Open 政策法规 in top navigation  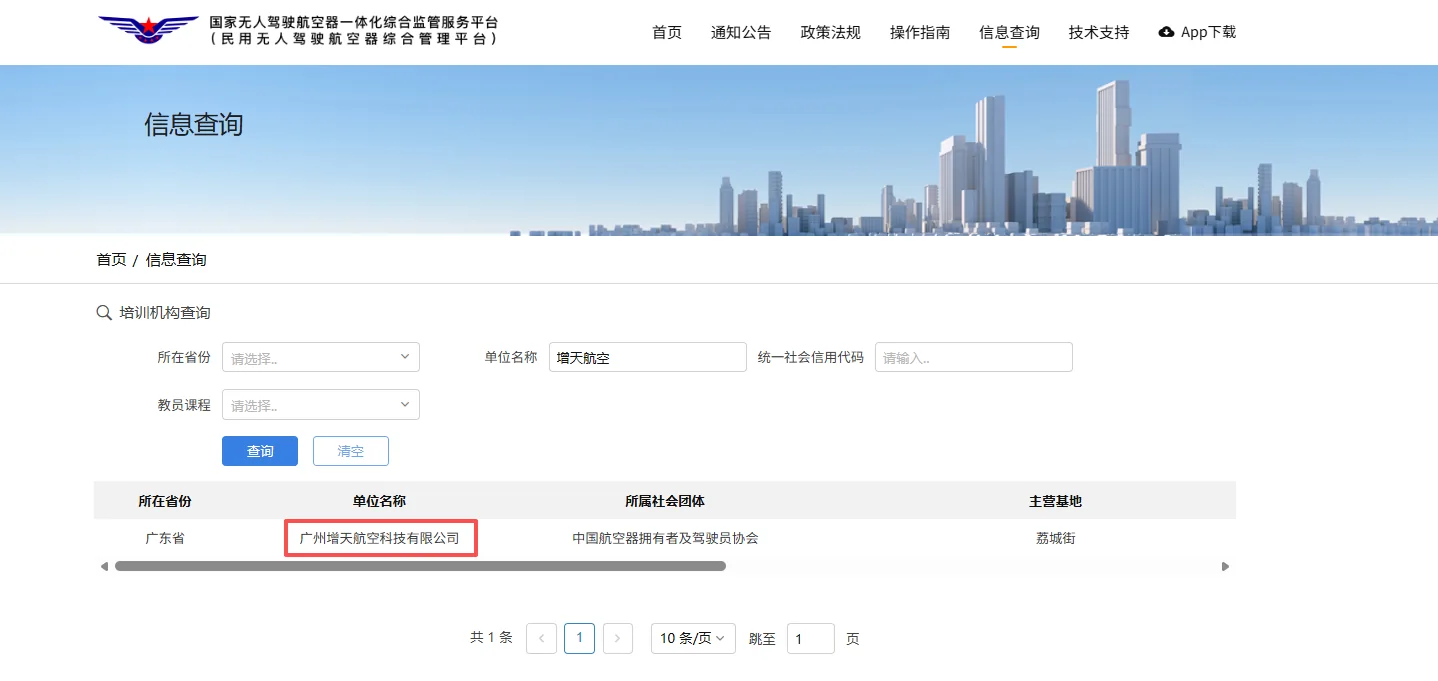pyautogui.click(x=831, y=32)
